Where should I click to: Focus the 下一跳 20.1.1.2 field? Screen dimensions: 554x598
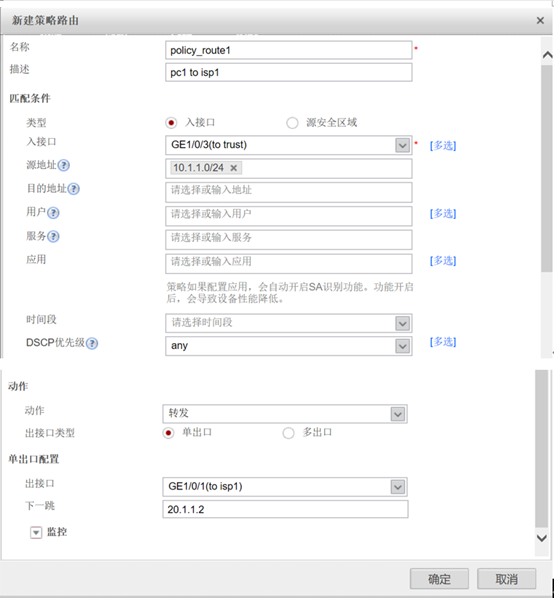click(x=285, y=509)
